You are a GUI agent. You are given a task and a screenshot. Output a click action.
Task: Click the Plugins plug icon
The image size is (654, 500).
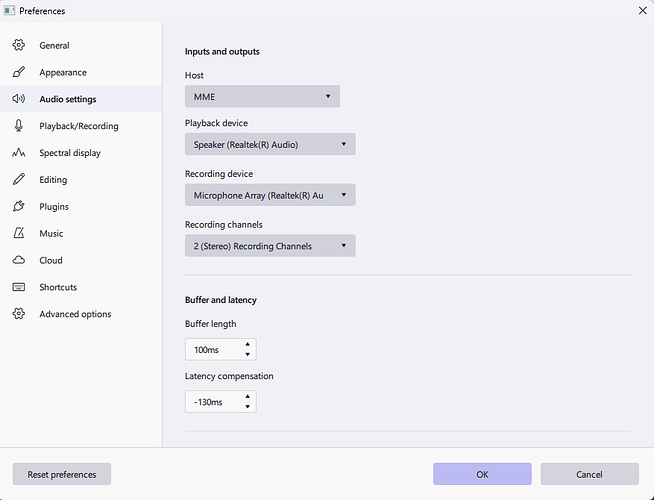pos(18,206)
